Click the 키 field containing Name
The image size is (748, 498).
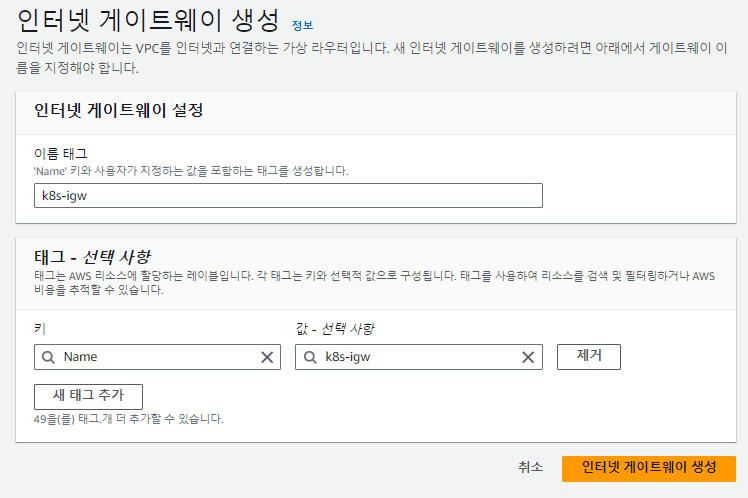point(157,357)
